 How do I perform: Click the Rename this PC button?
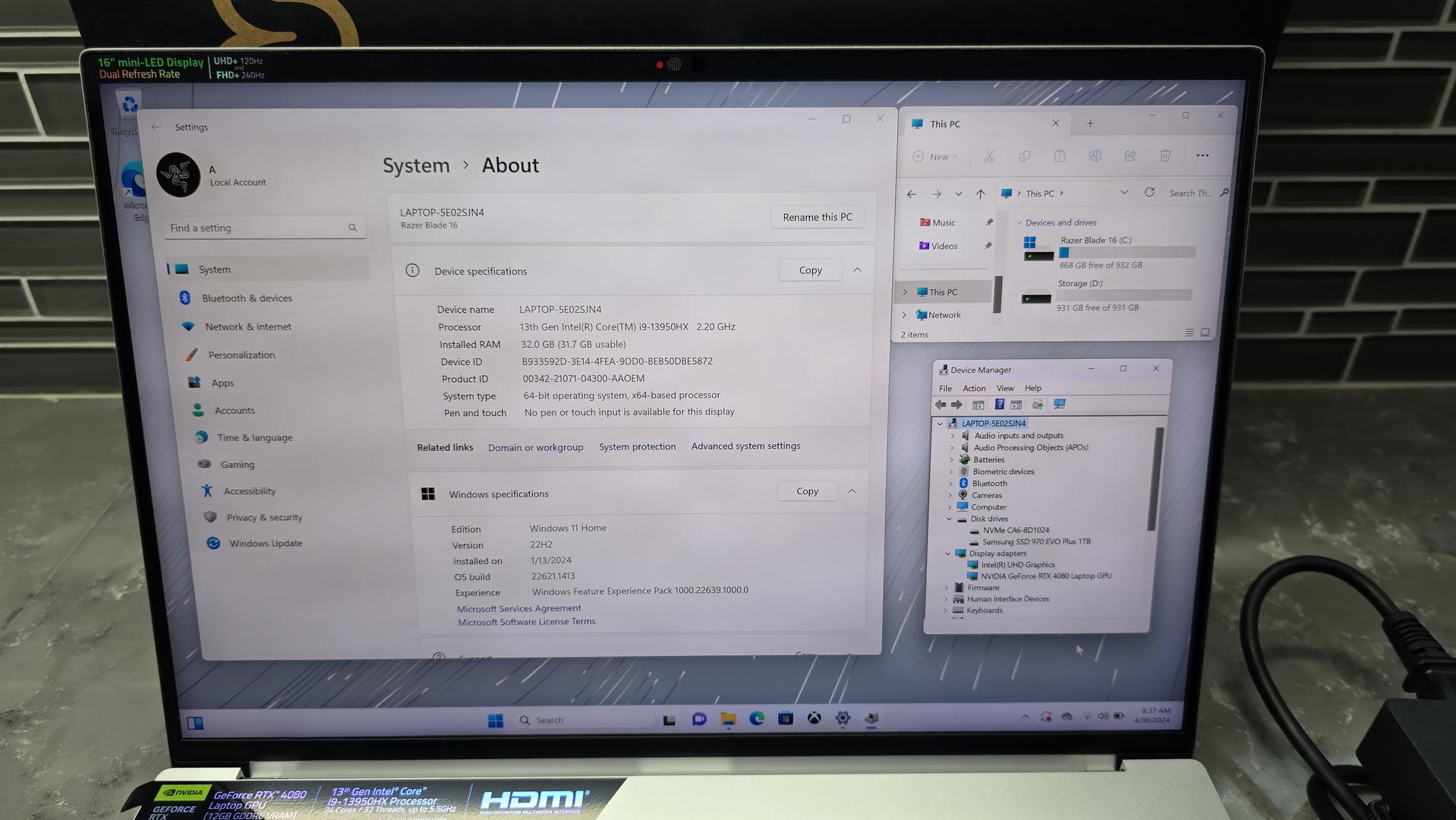click(817, 217)
